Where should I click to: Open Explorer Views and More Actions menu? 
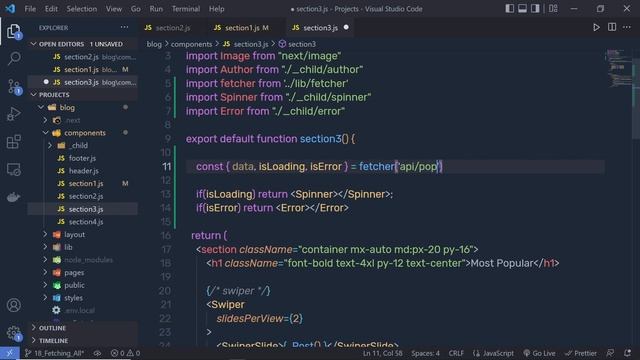tap(124, 27)
